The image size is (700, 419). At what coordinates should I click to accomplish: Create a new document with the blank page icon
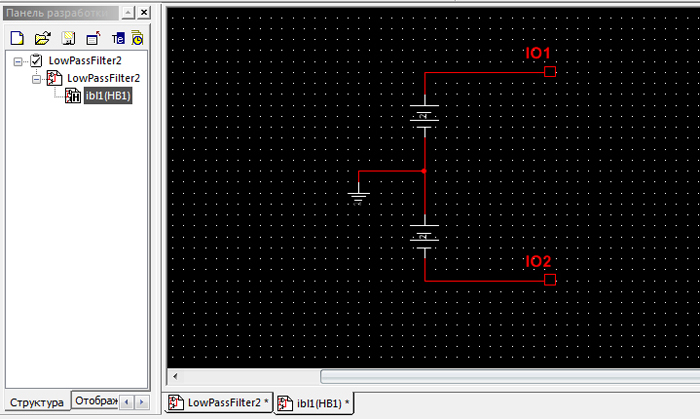tap(17, 38)
